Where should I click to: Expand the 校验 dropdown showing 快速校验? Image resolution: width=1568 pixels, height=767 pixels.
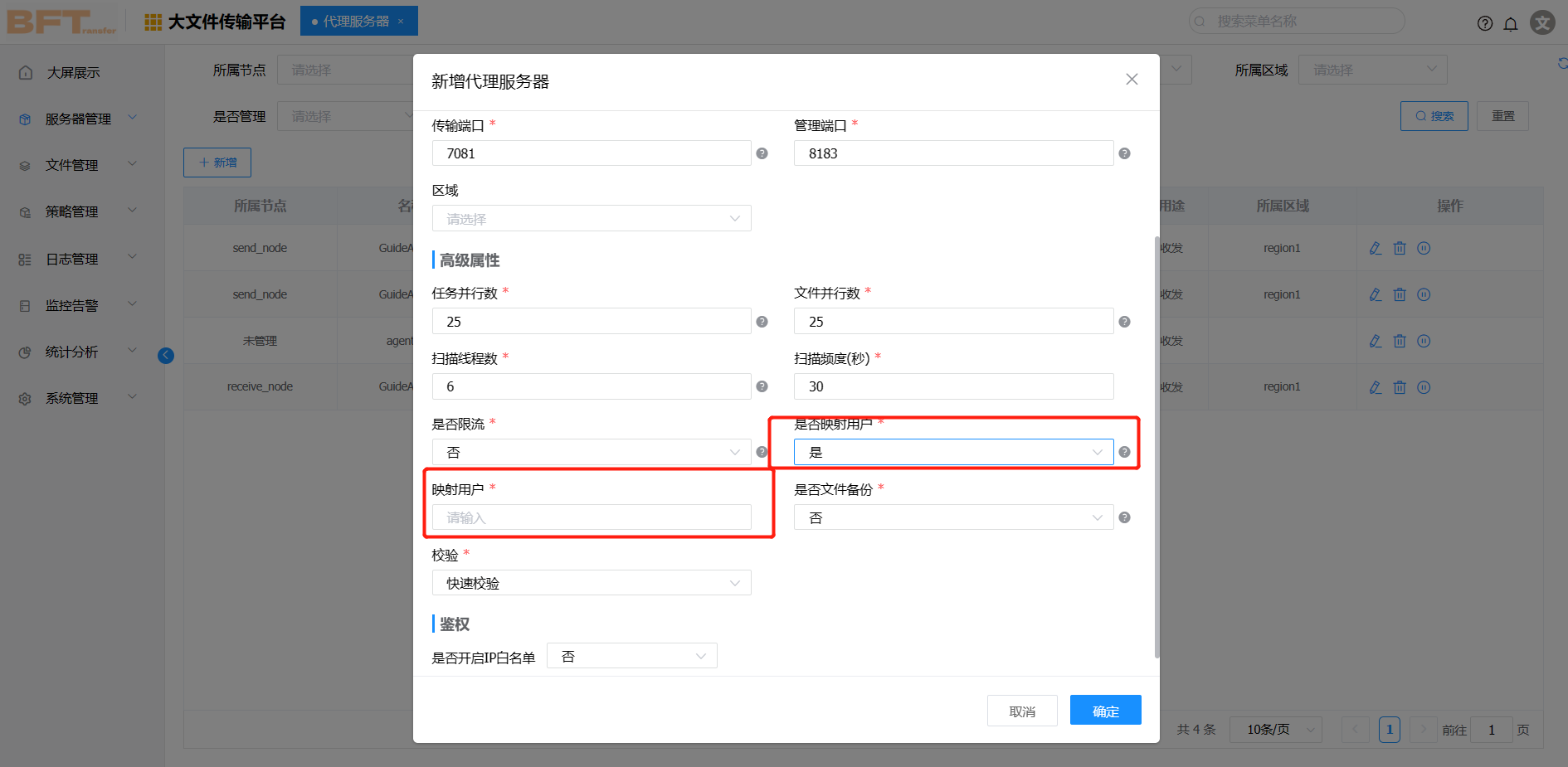591,583
